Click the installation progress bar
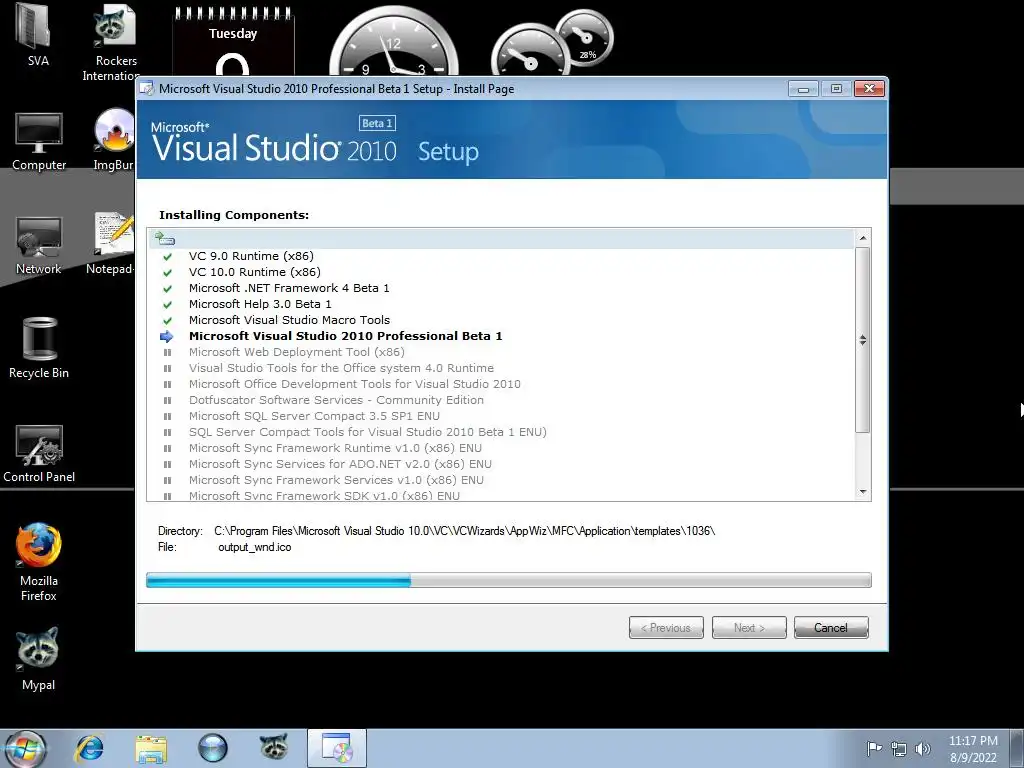The width and height of the screenshot is (1024, 768). click(509, 580)
